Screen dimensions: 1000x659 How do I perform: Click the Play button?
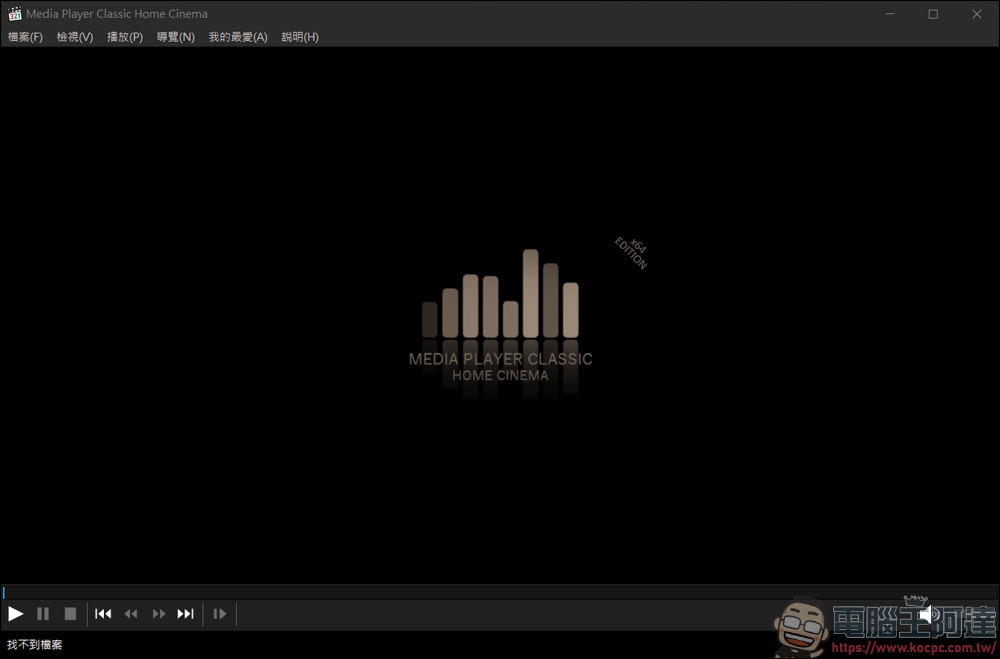point(16,613)
